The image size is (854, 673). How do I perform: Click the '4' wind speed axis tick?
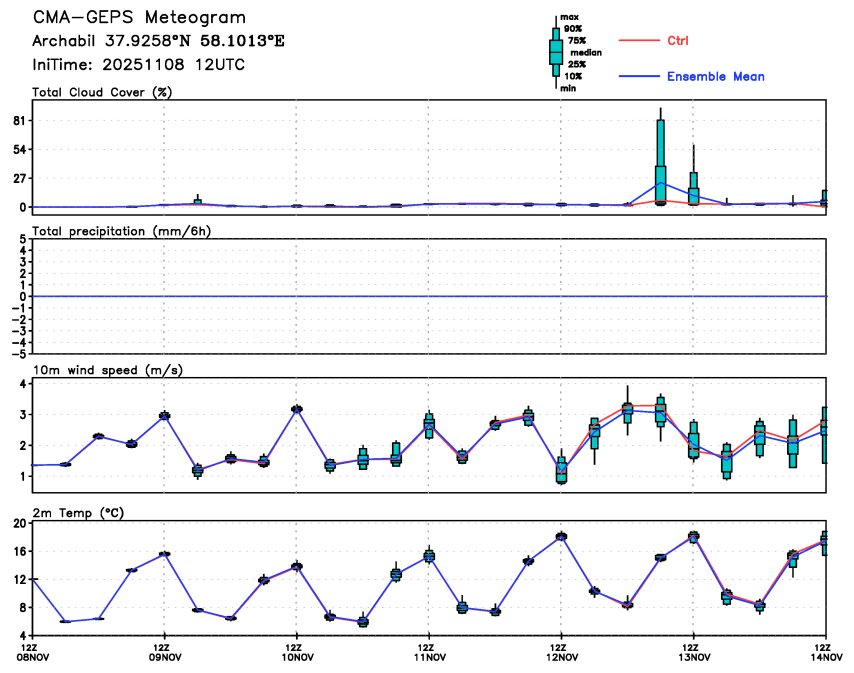tap(23, 384)
